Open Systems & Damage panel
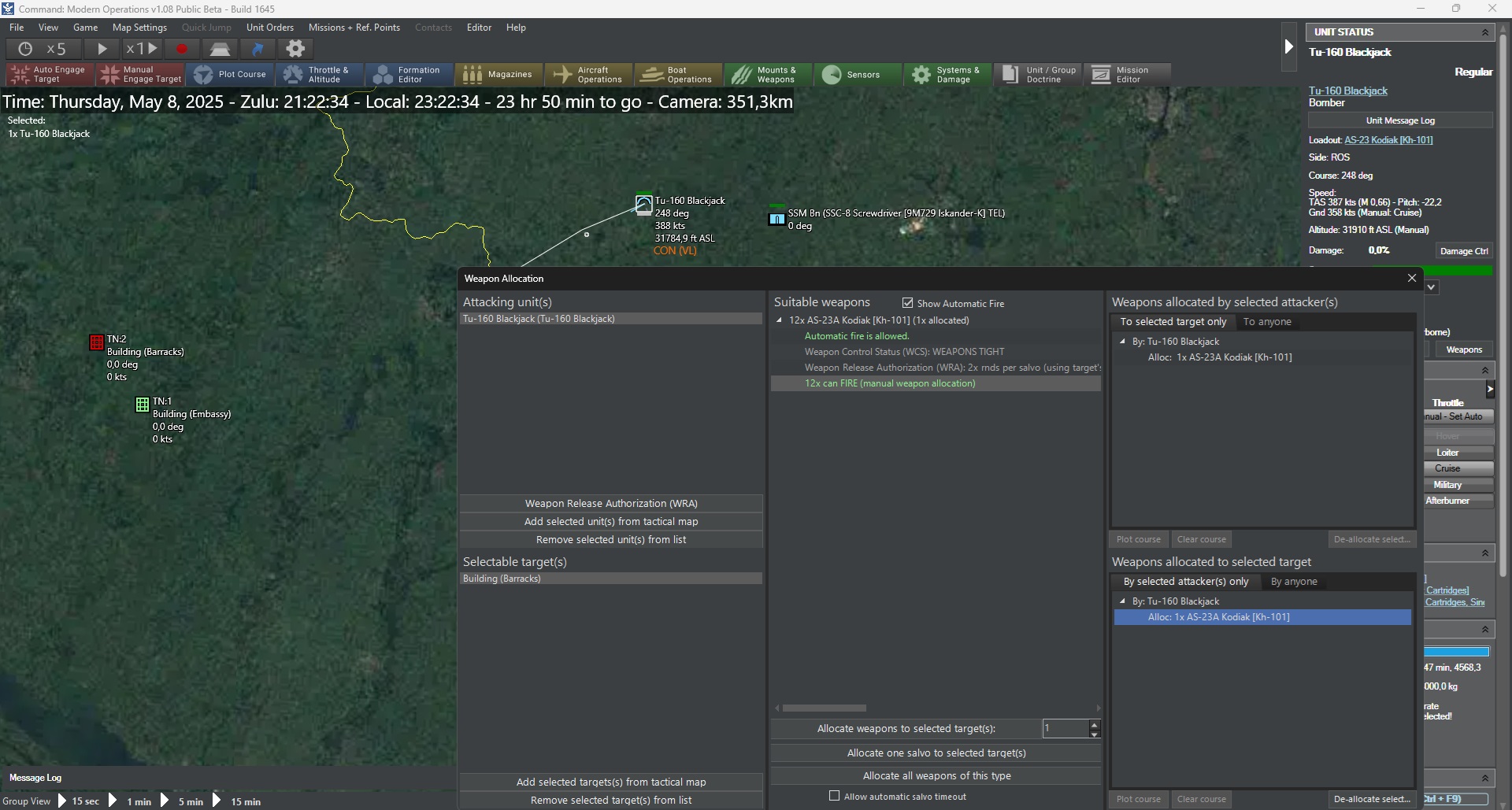Viewport: 1512px width, 810px height. pyautogui.click(x=947, y=75)
